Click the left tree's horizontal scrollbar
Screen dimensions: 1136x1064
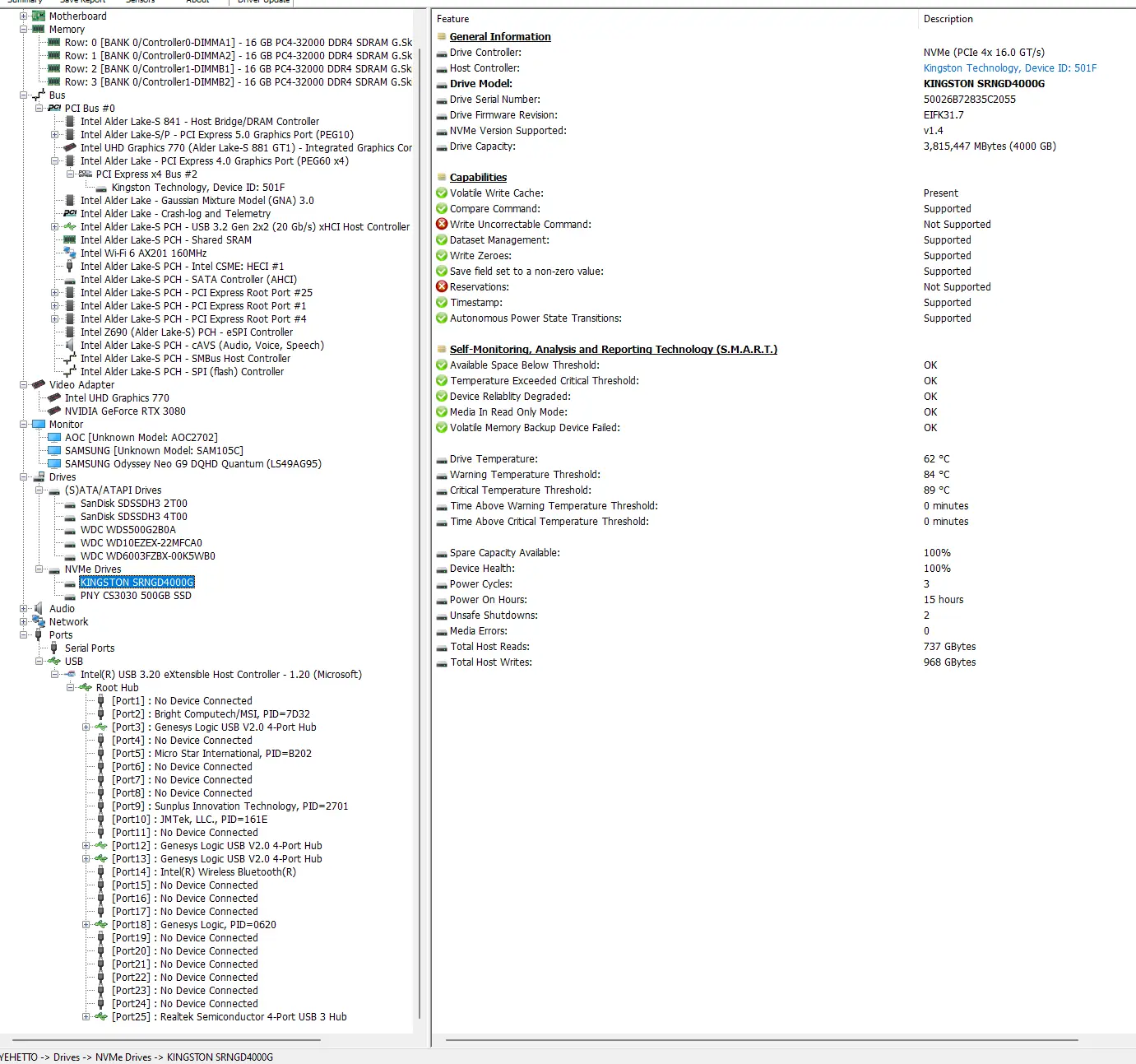pos(167,1040)
